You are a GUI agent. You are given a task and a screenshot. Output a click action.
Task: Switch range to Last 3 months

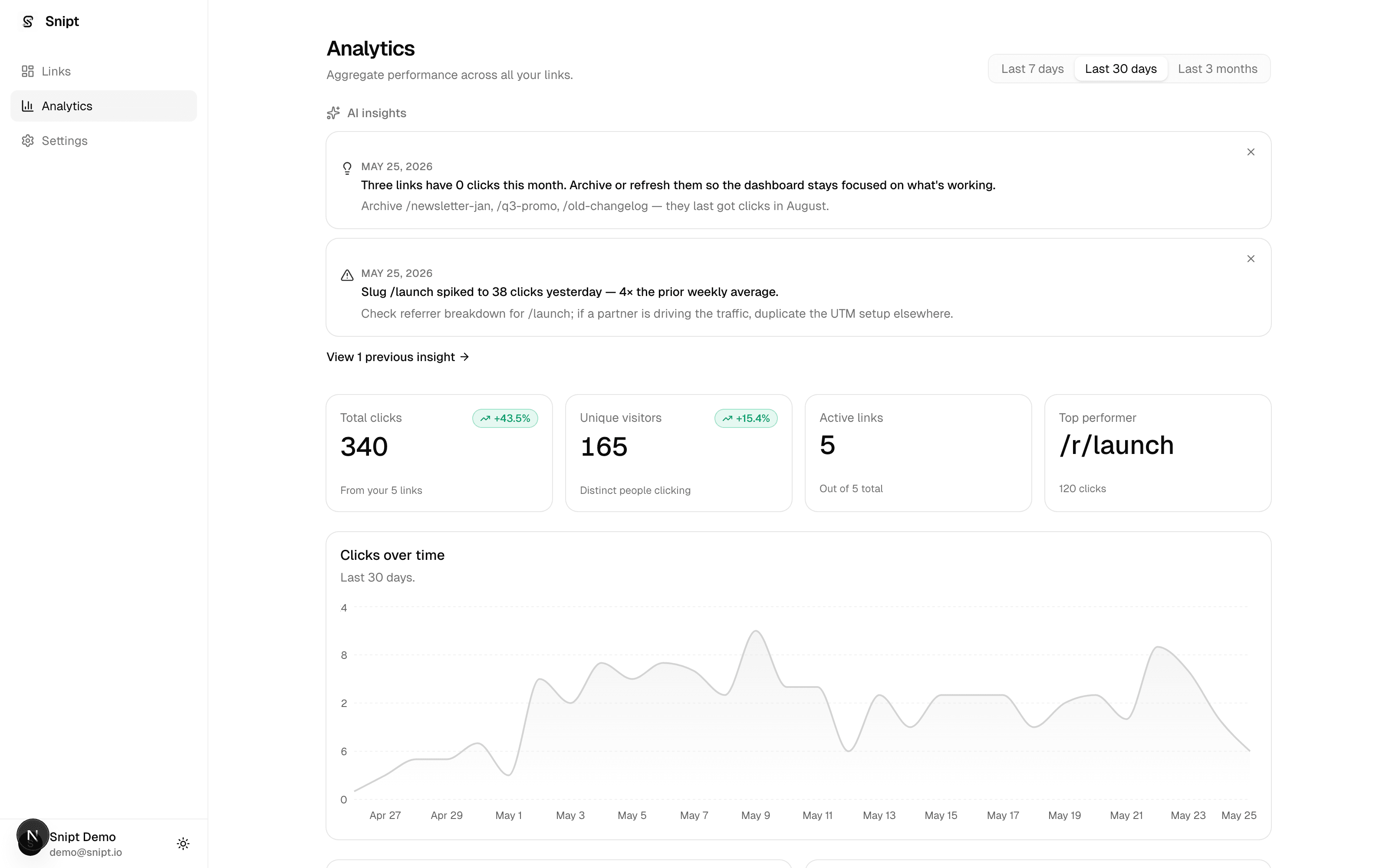(1218, 69)
